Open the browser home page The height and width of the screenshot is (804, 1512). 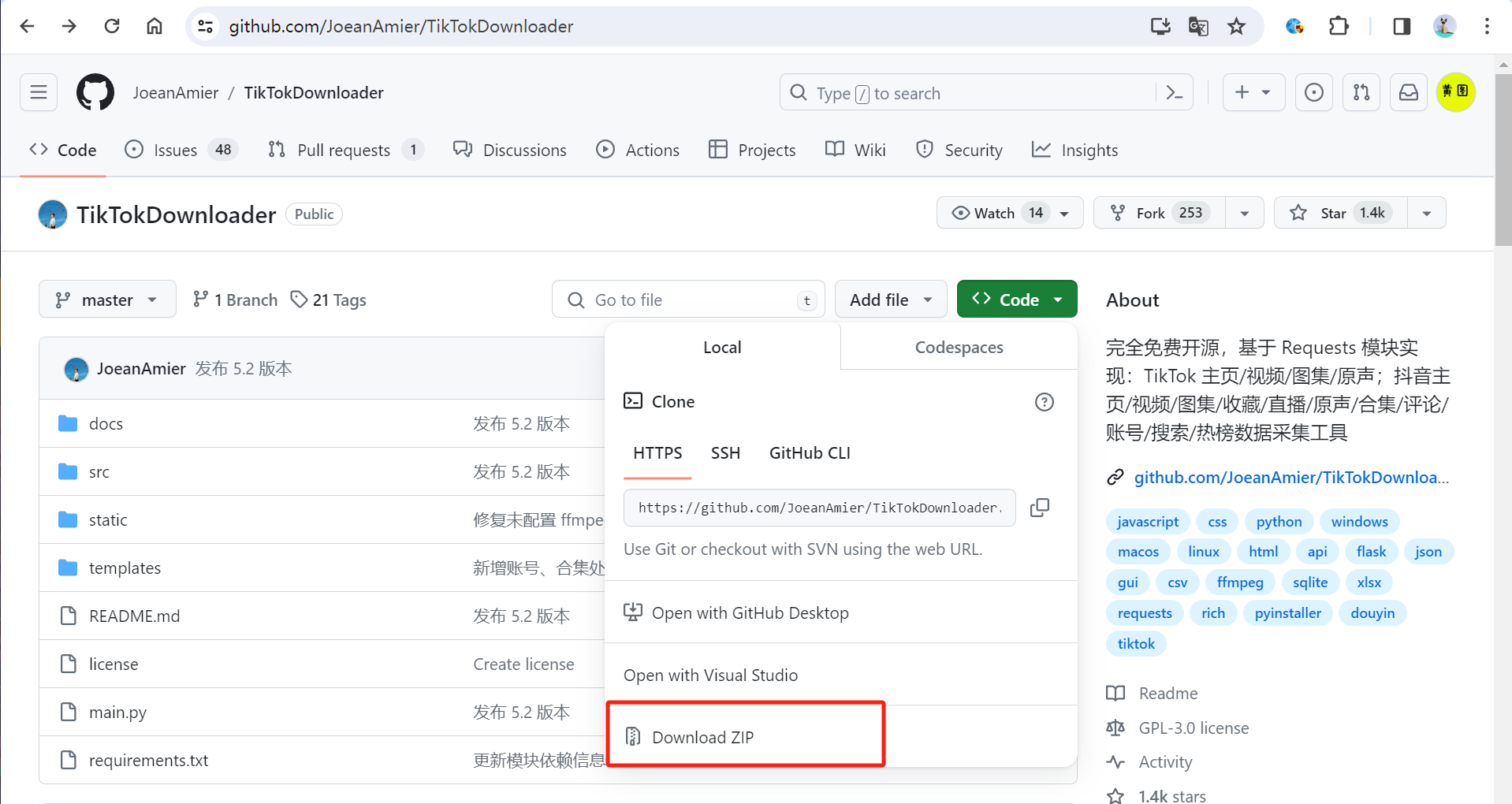click(x=155, y=26)
